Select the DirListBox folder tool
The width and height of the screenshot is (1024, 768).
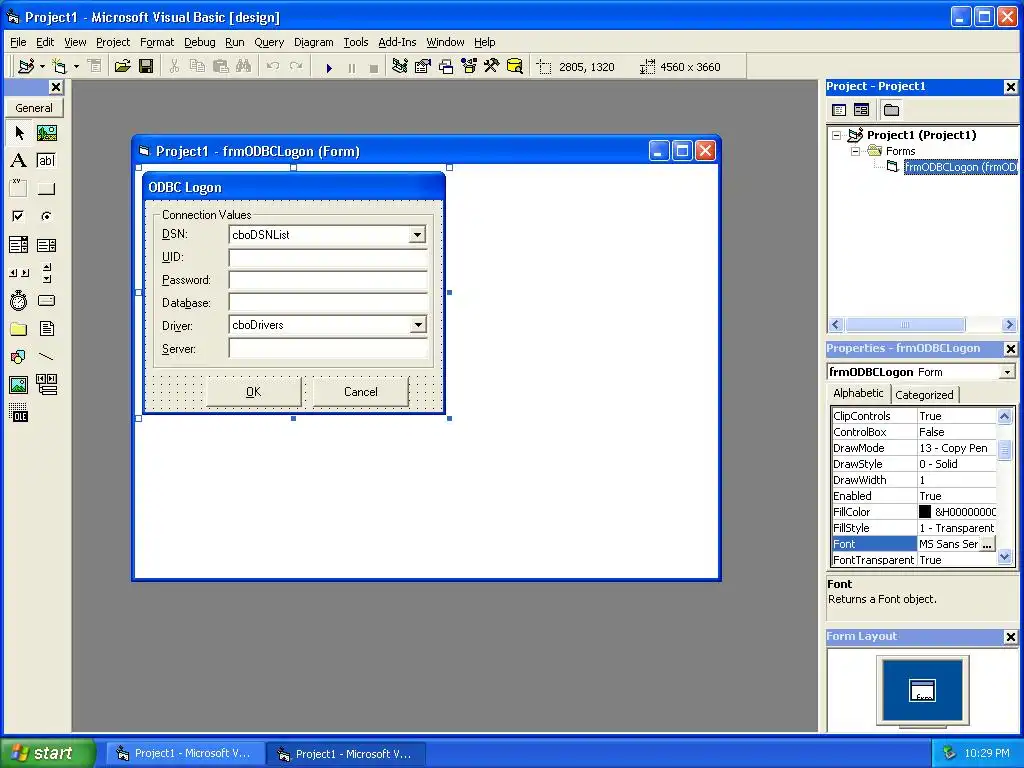[x=19, y=328]
